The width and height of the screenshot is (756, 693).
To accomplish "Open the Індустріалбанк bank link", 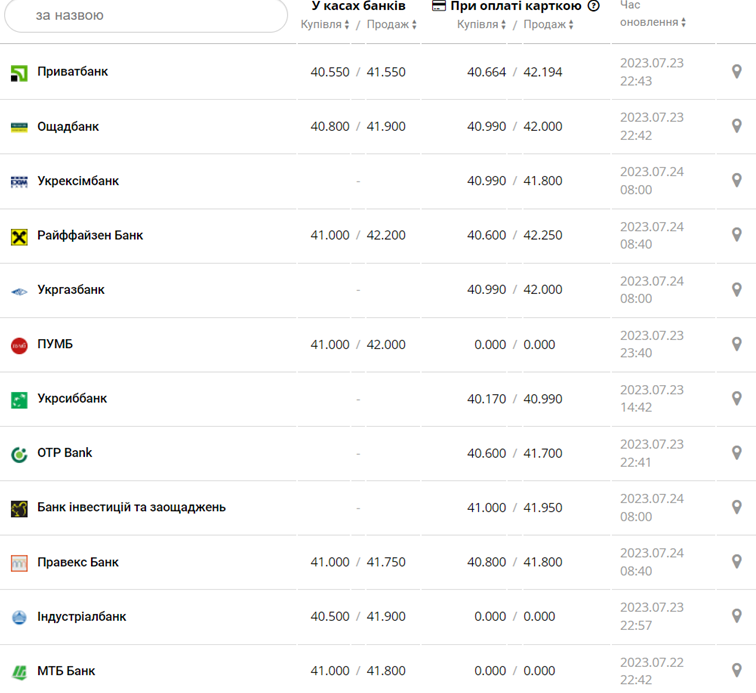I will pyautogui.click(x=82, y=617).
